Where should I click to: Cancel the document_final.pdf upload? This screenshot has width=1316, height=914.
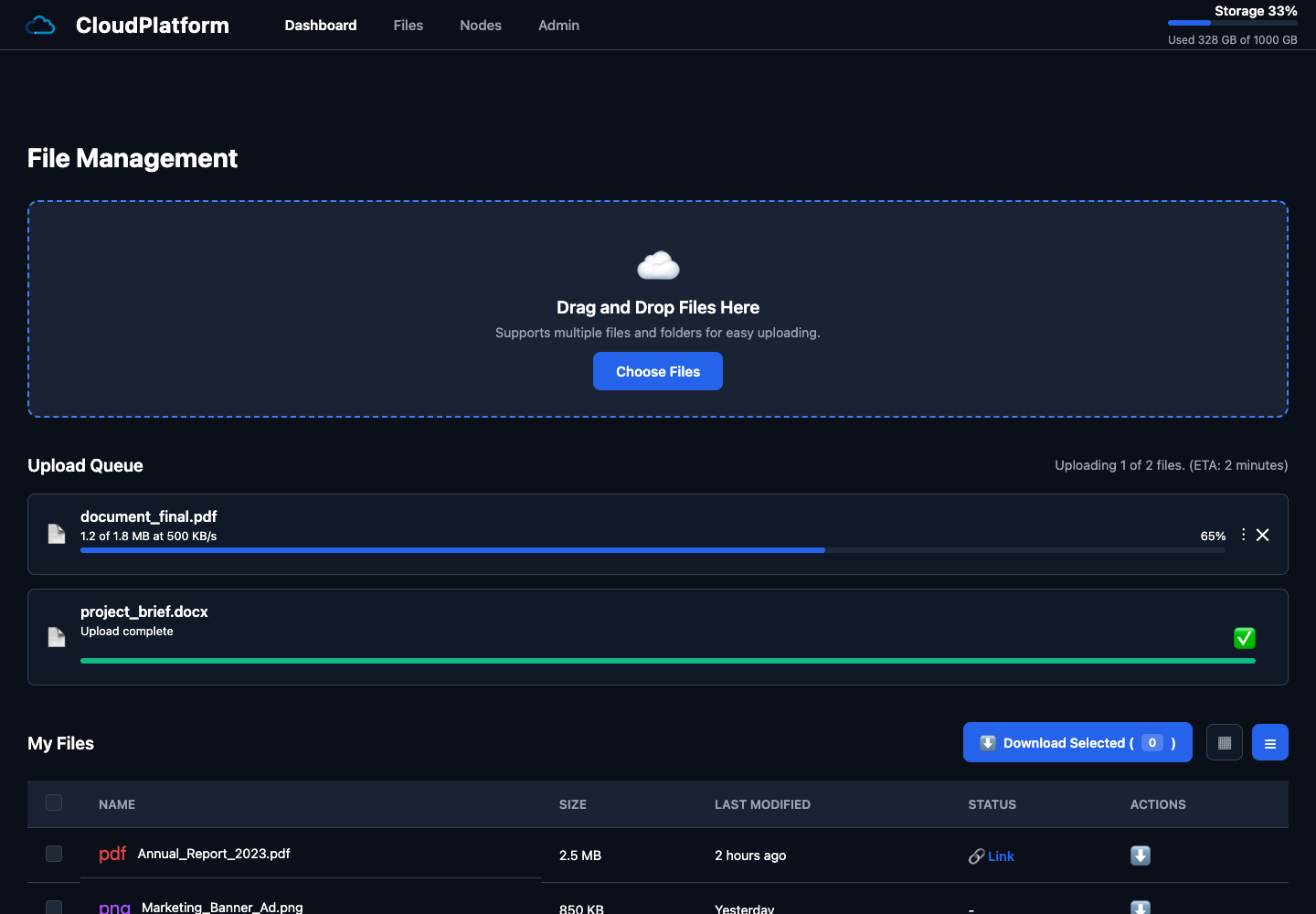[x=1263, y=535]
